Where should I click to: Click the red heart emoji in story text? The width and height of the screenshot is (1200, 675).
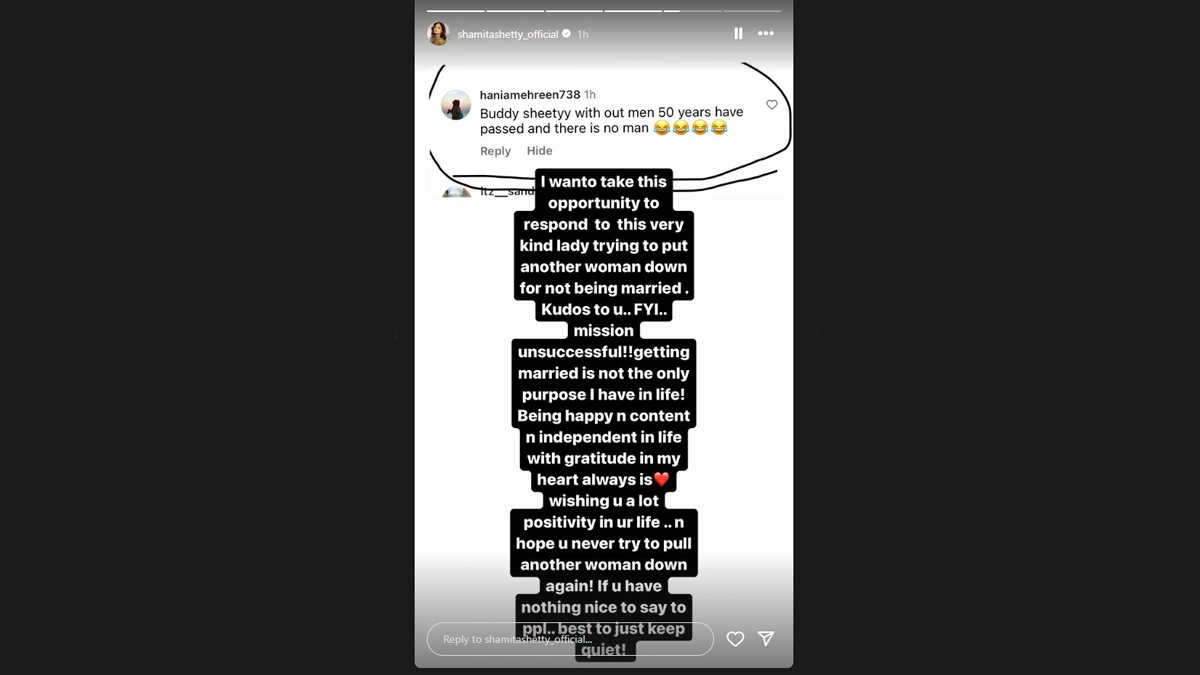pyautogui.click(x=661, y=480)
